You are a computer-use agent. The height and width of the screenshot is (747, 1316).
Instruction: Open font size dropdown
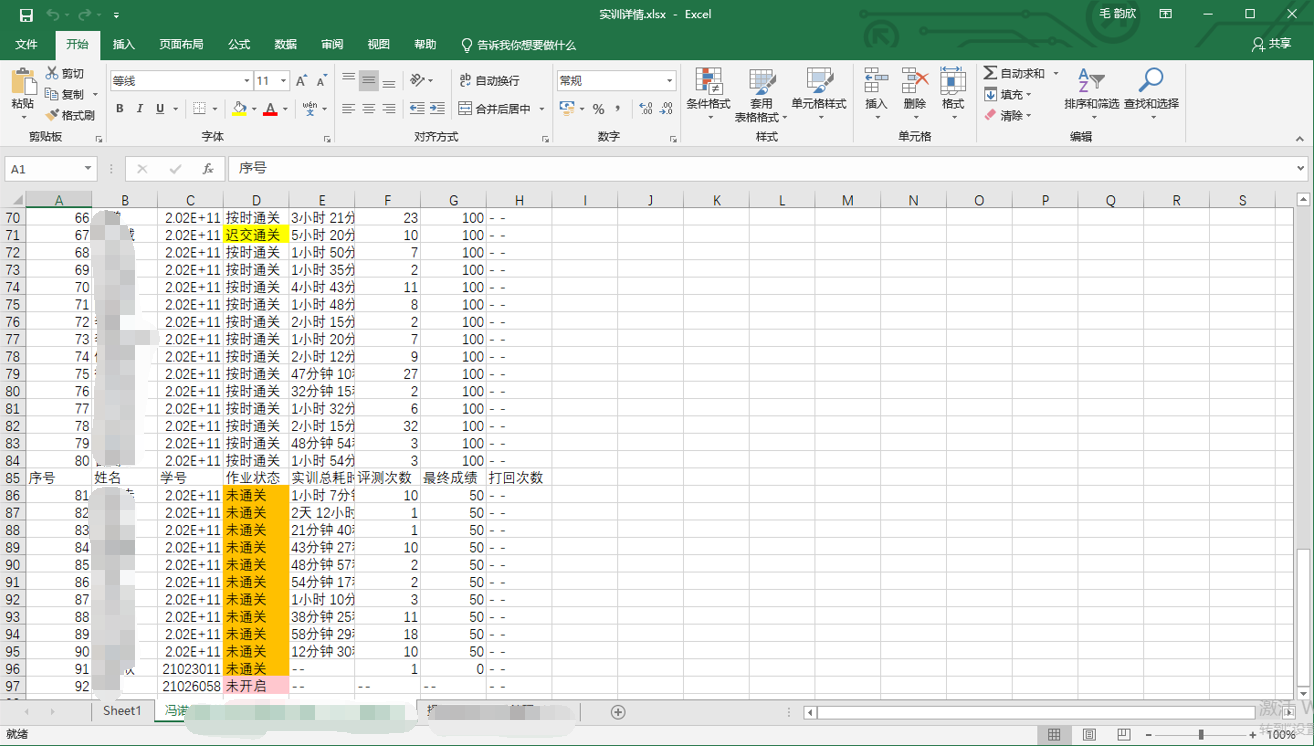tap(284, 81)
